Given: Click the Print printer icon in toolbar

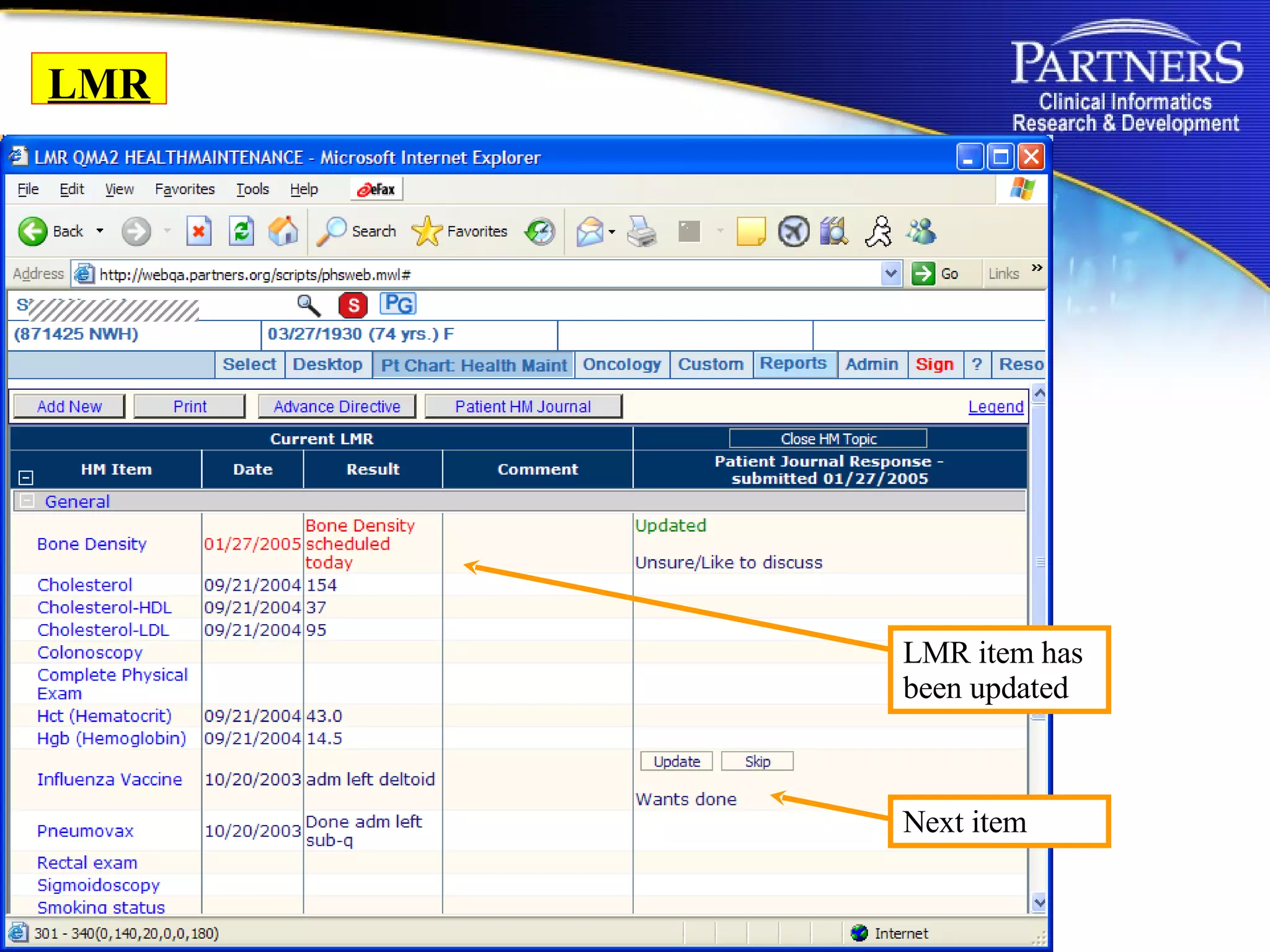Looking at the screenshot, I should (x=642, y=232).
